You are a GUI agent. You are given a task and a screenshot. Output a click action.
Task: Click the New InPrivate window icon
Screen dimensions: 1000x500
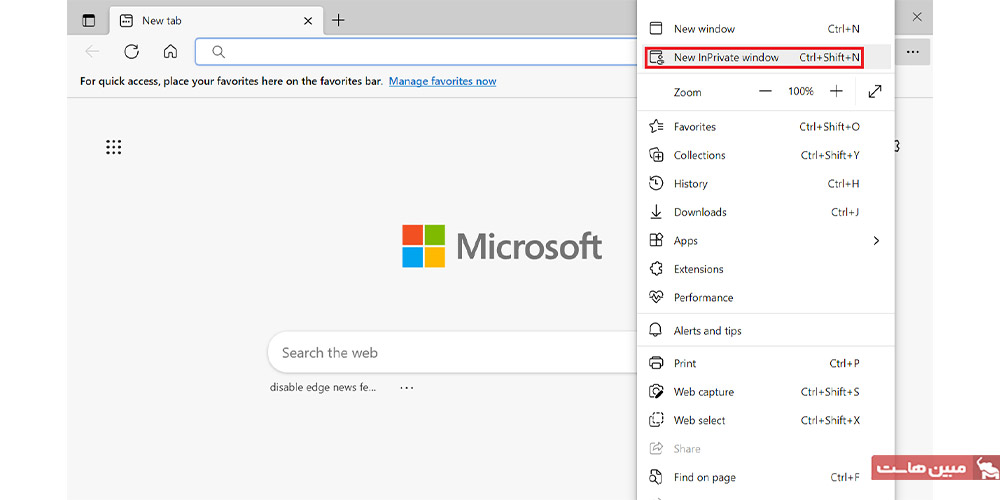coord(656,58)
